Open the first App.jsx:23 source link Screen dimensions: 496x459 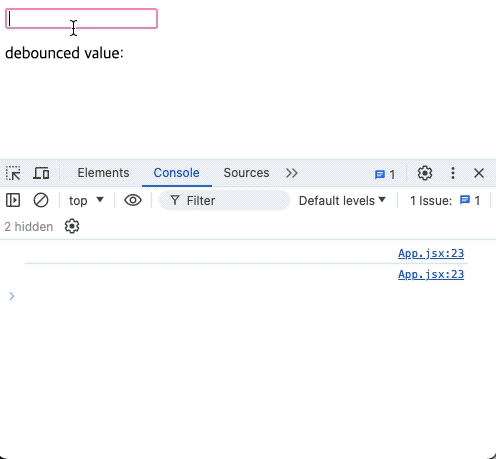[x=431, y=253]
